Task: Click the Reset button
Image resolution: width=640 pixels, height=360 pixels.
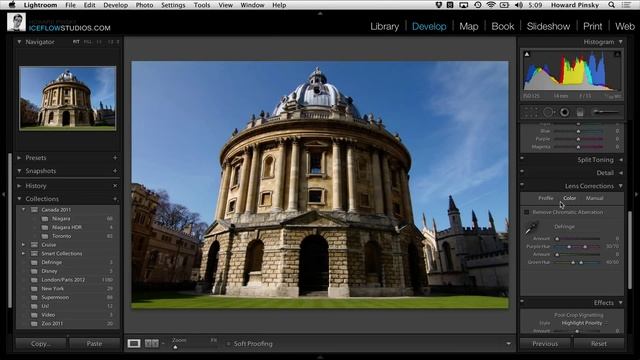Action: 599,344
